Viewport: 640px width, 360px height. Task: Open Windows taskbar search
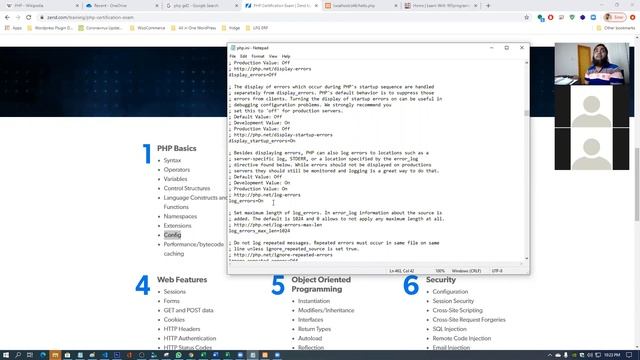[18, 355]
